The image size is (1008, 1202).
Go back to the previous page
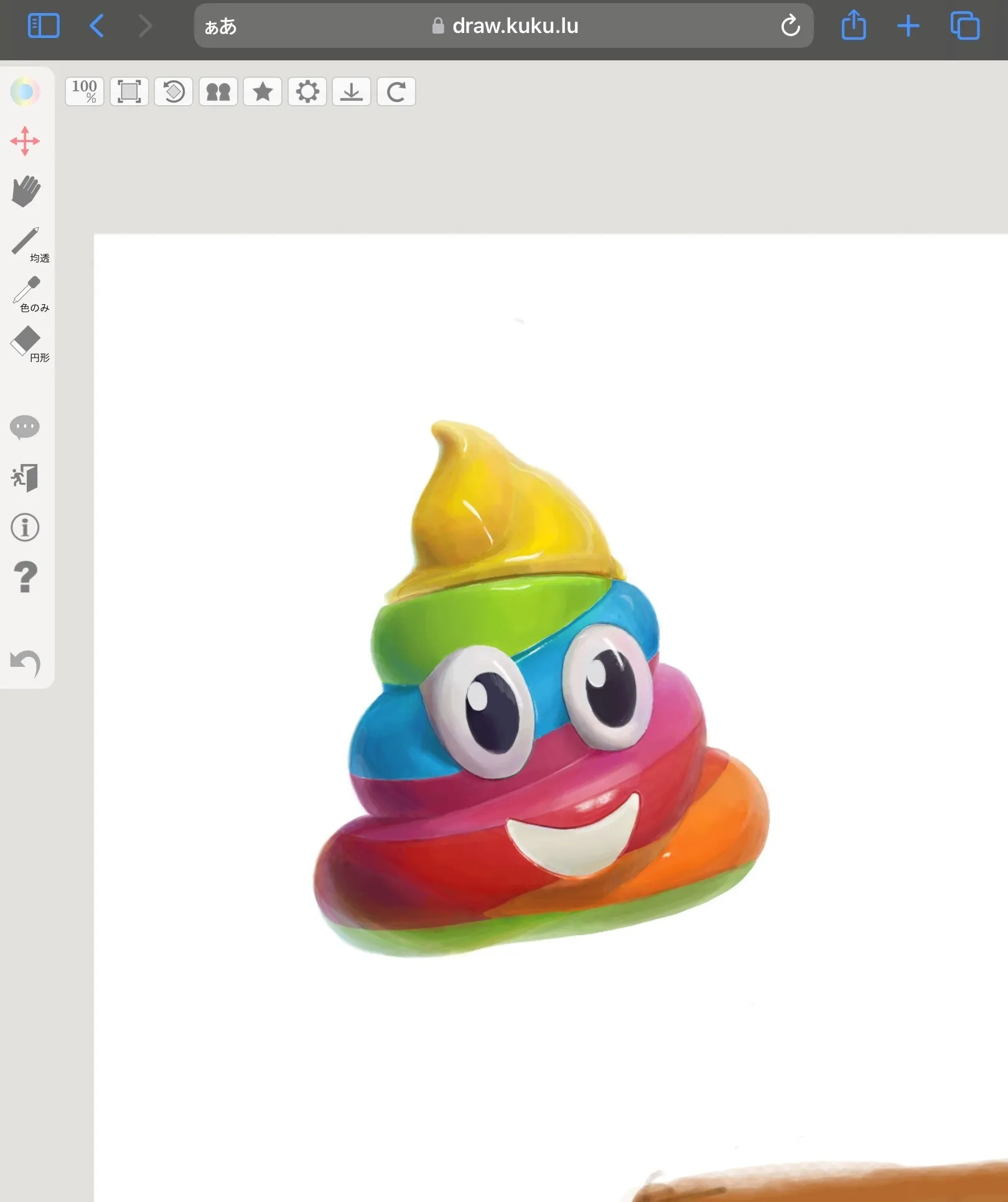97,26
